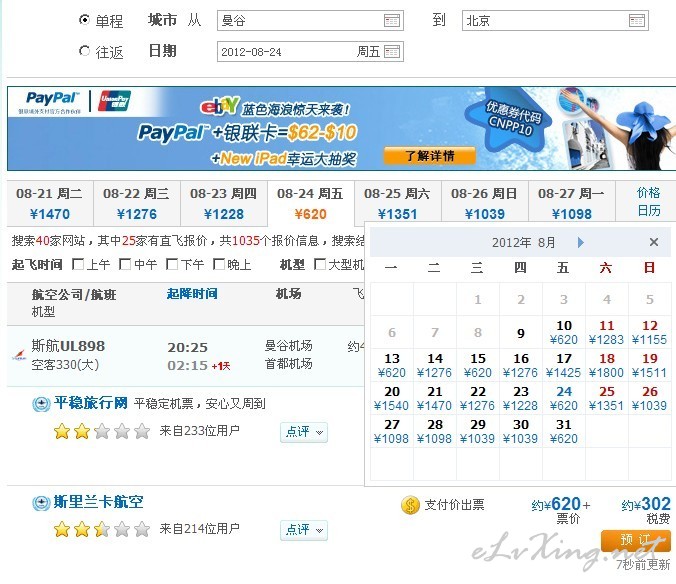Open the 价格日历 price calendar tab

(649, 202)
